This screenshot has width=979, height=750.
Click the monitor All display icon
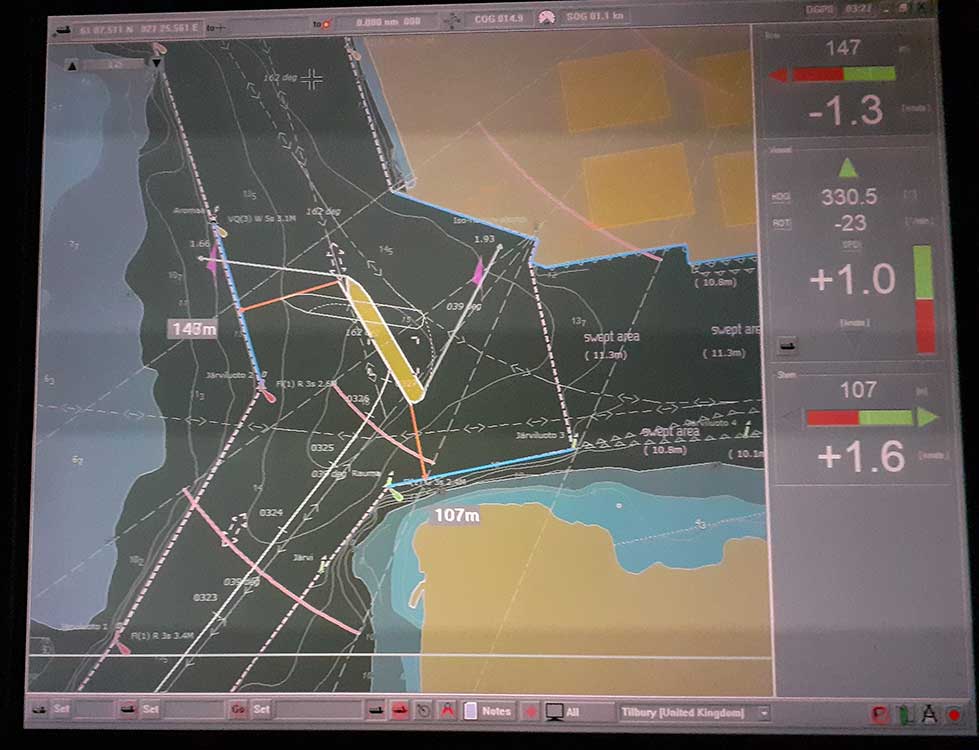coord(553,712)
